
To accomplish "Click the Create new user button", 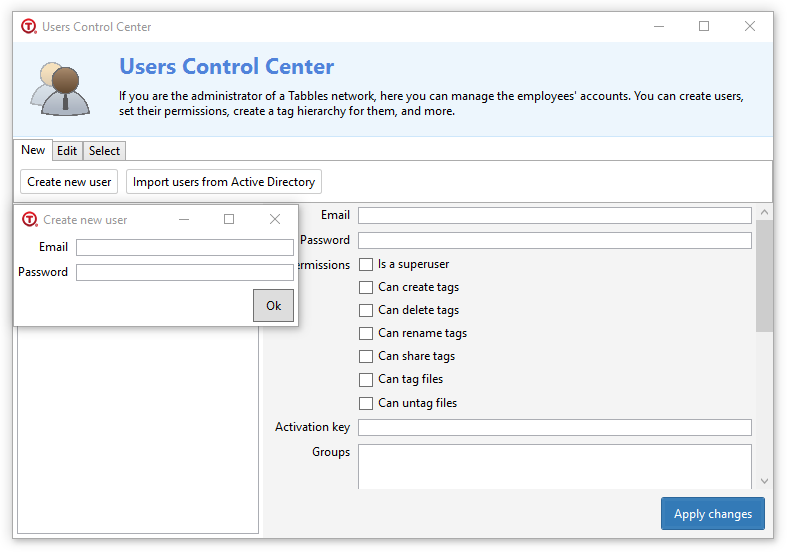I will tap(69, 182).
